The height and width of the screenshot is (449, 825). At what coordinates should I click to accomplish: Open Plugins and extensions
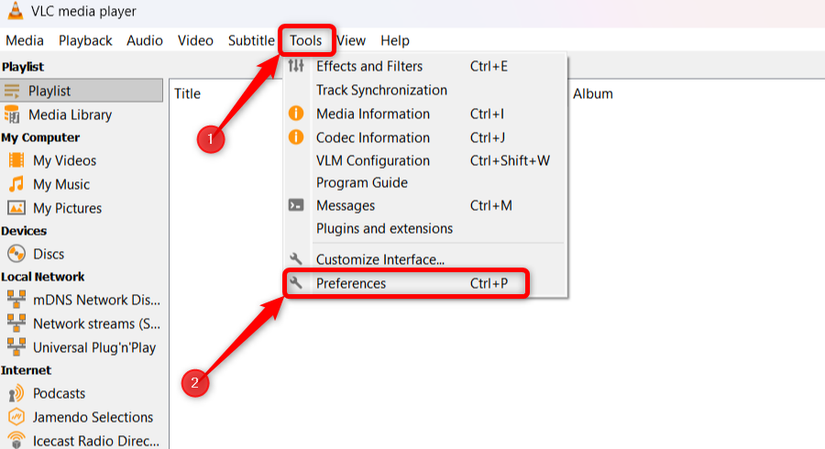click(x=384, y=228)
